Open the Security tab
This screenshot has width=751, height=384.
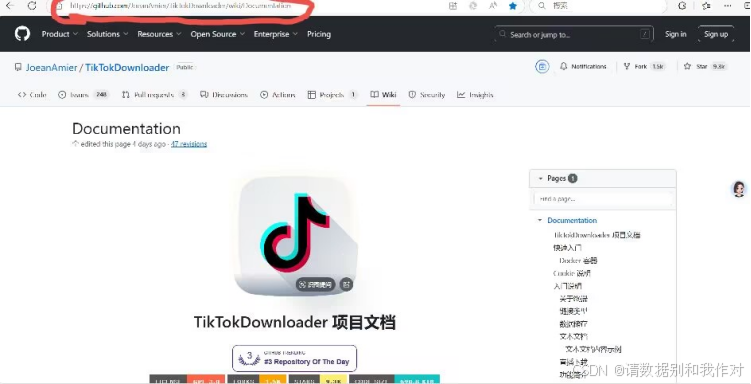coord(427,95)
